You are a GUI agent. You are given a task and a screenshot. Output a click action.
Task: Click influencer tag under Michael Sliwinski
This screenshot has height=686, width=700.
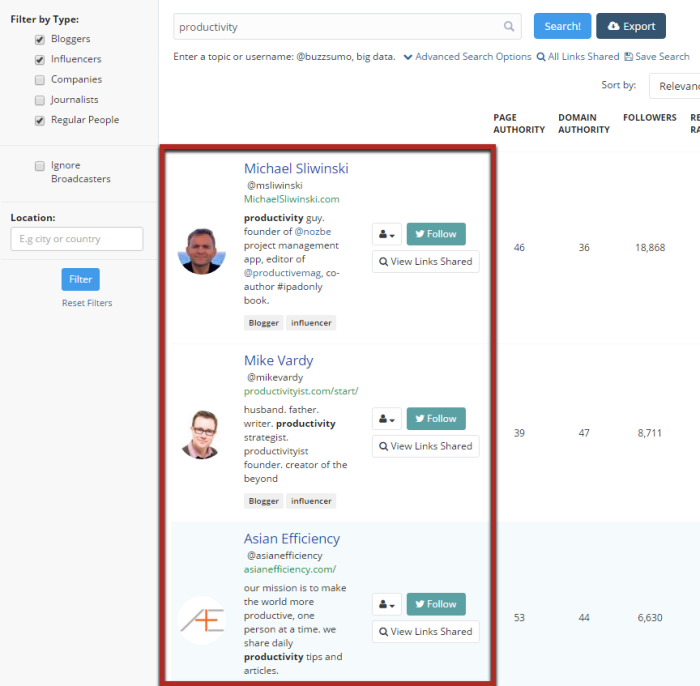(311, 323)
